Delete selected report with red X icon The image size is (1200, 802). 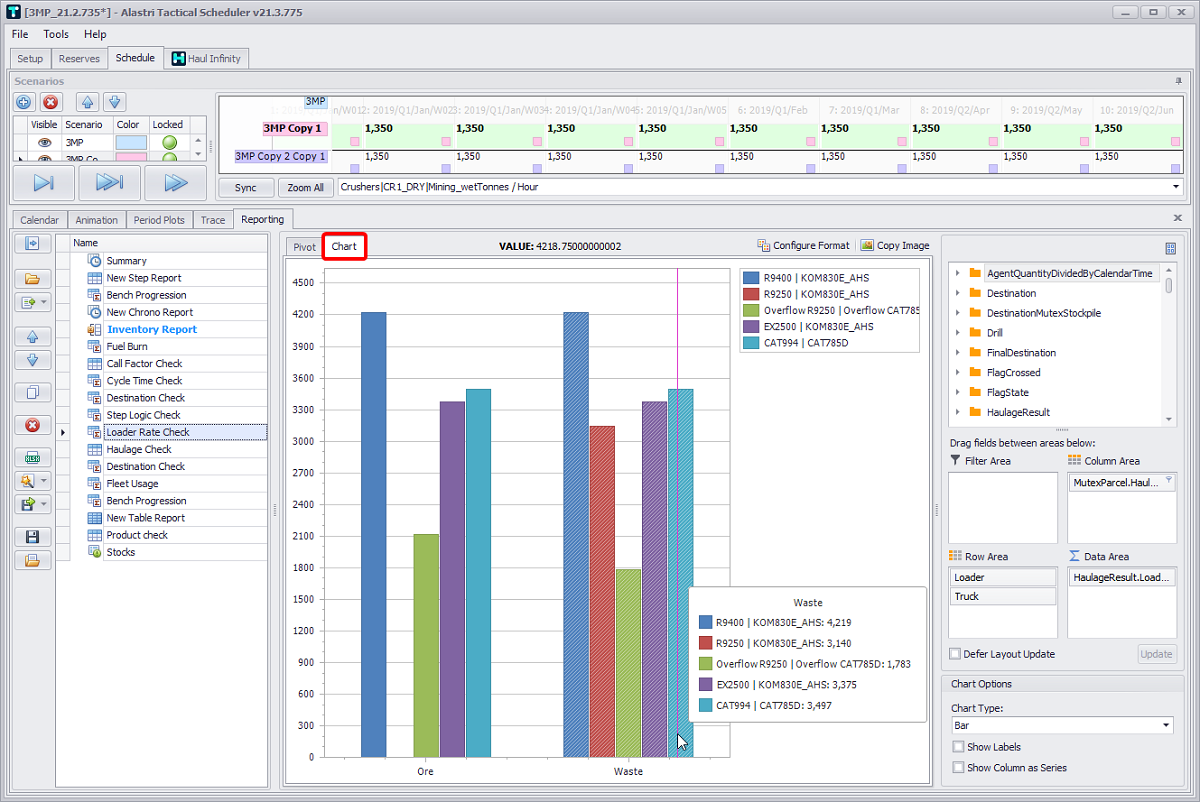(x=32, y=425)
